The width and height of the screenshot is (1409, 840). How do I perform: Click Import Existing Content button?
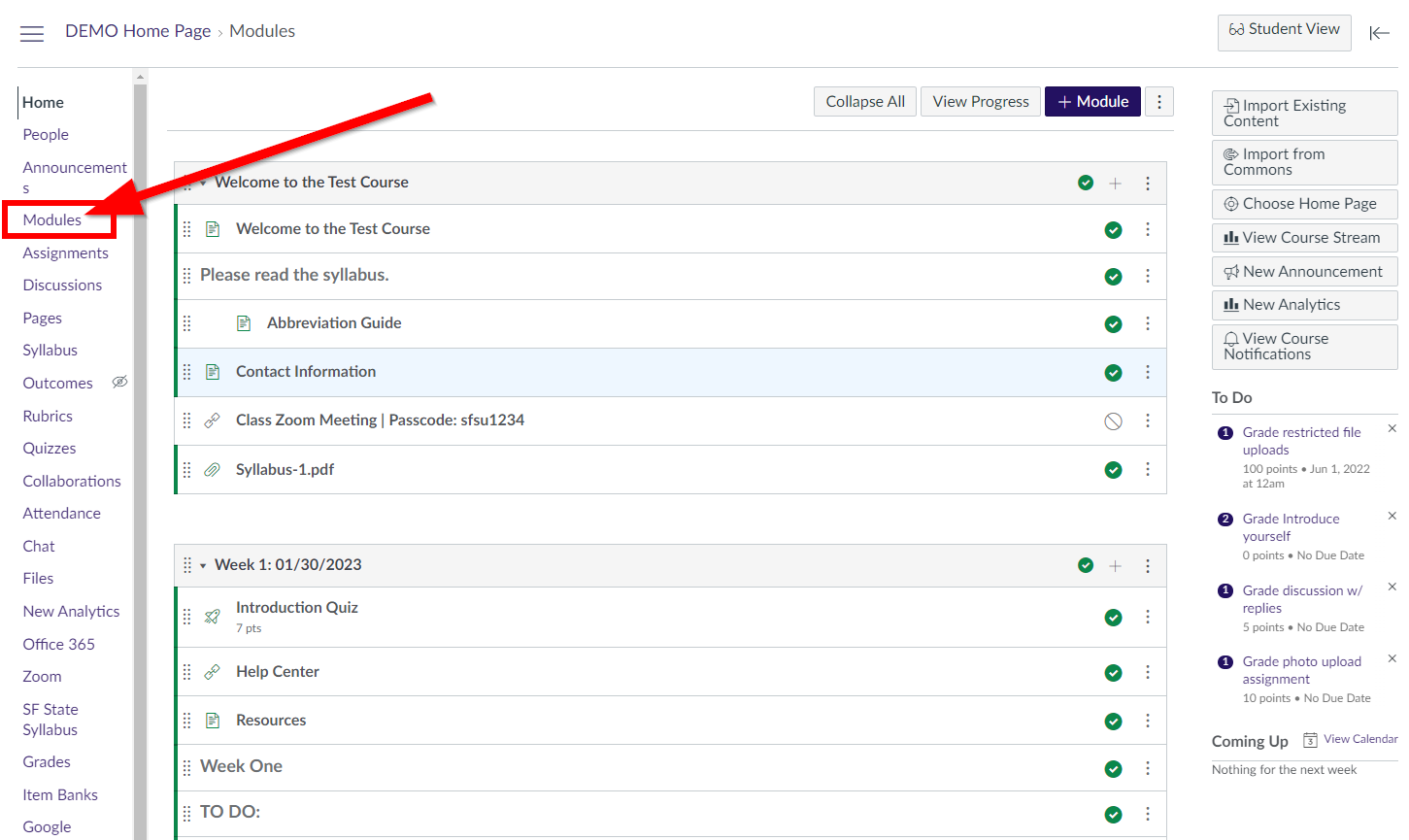[1304, 113]
